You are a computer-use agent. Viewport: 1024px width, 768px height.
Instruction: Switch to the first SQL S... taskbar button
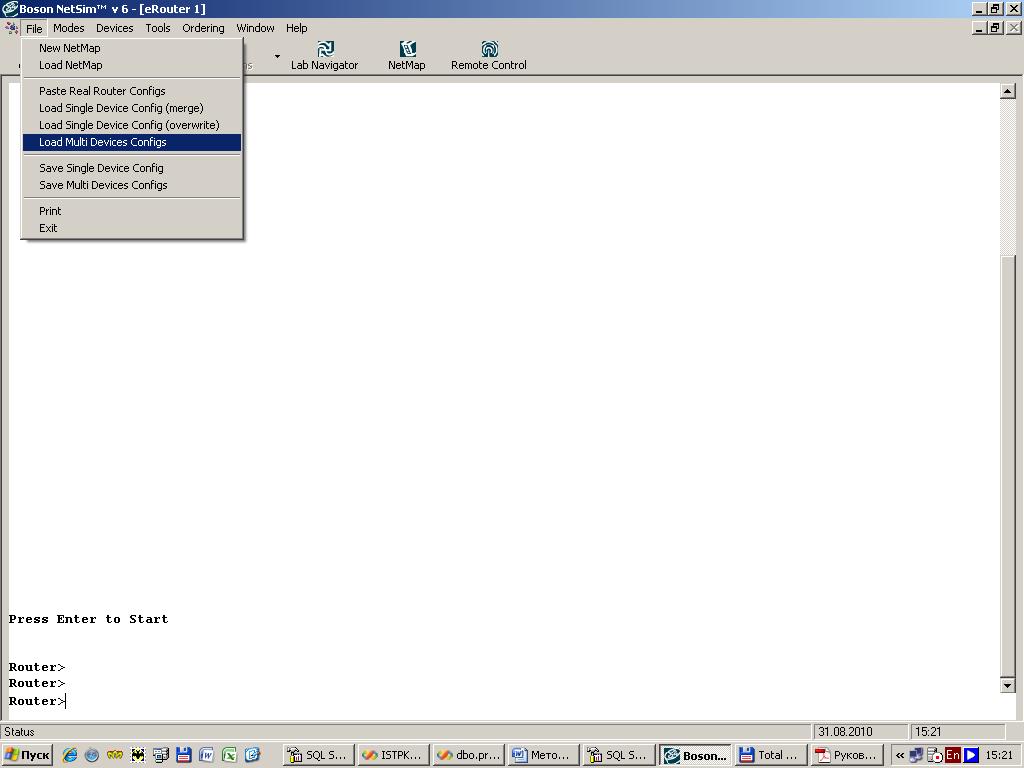[319, 755]
